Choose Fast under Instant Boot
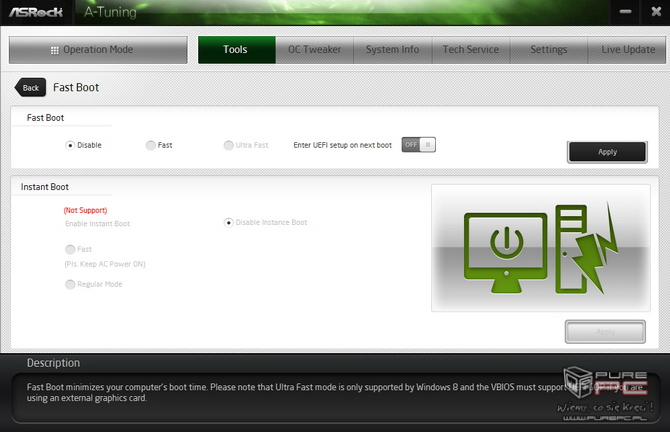This screenshot has height=432, width=670. [x=70, y=249]
